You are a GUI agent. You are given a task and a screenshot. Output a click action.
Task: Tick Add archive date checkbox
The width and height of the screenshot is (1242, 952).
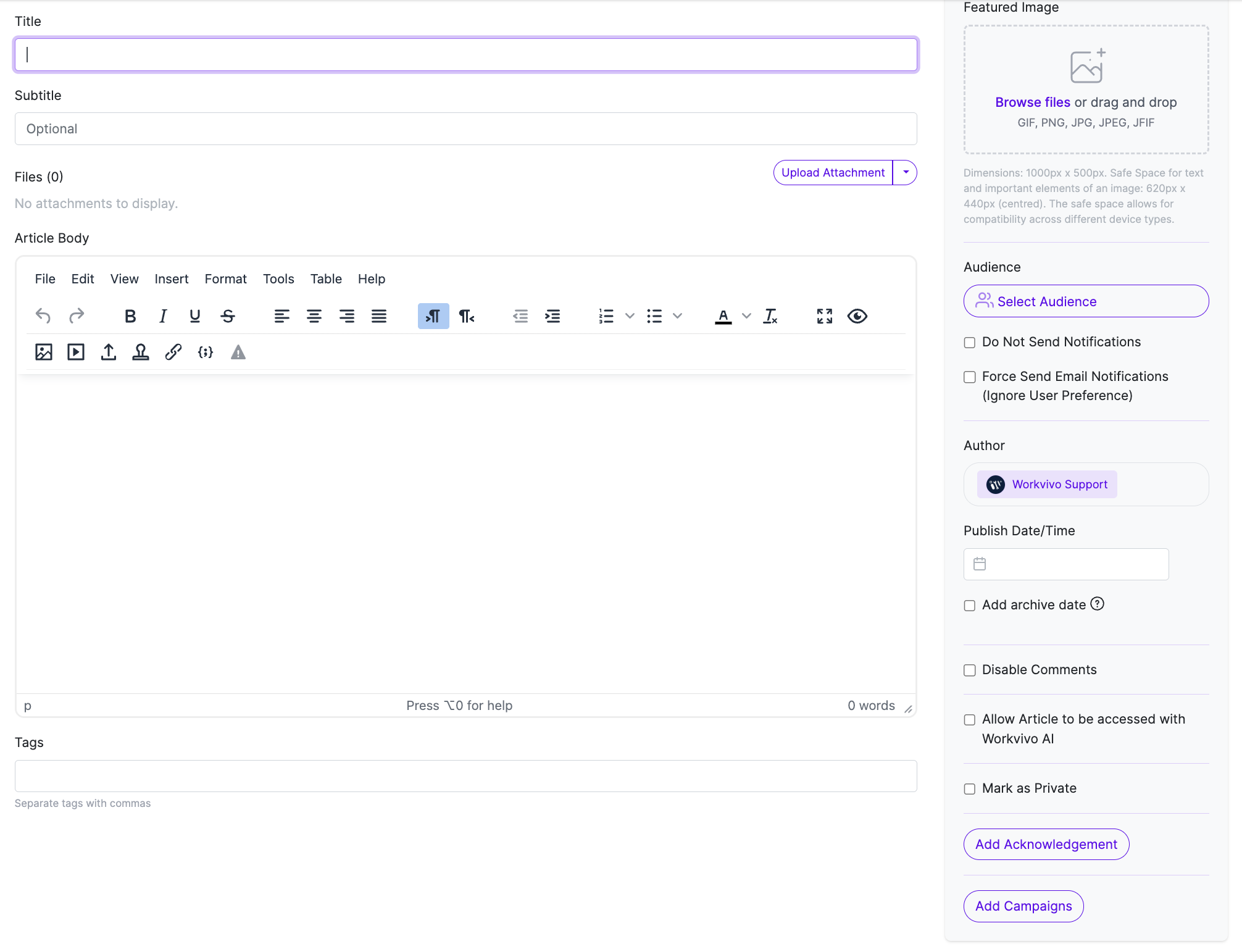coord(970,606)
